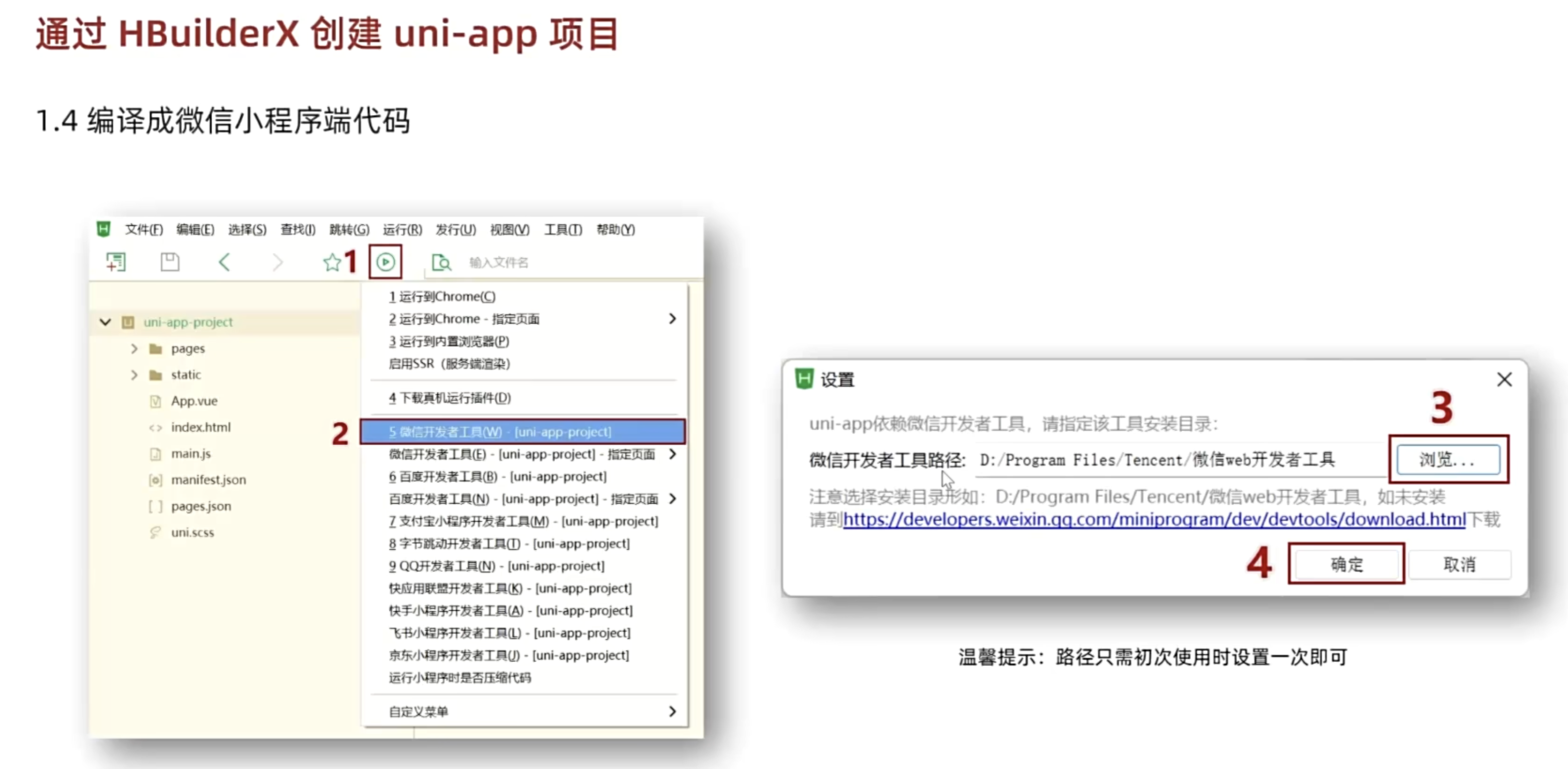The width and height of the screenshot is (1568, 769).
Task: Select manifest.json in project tree
Action: 209,480
